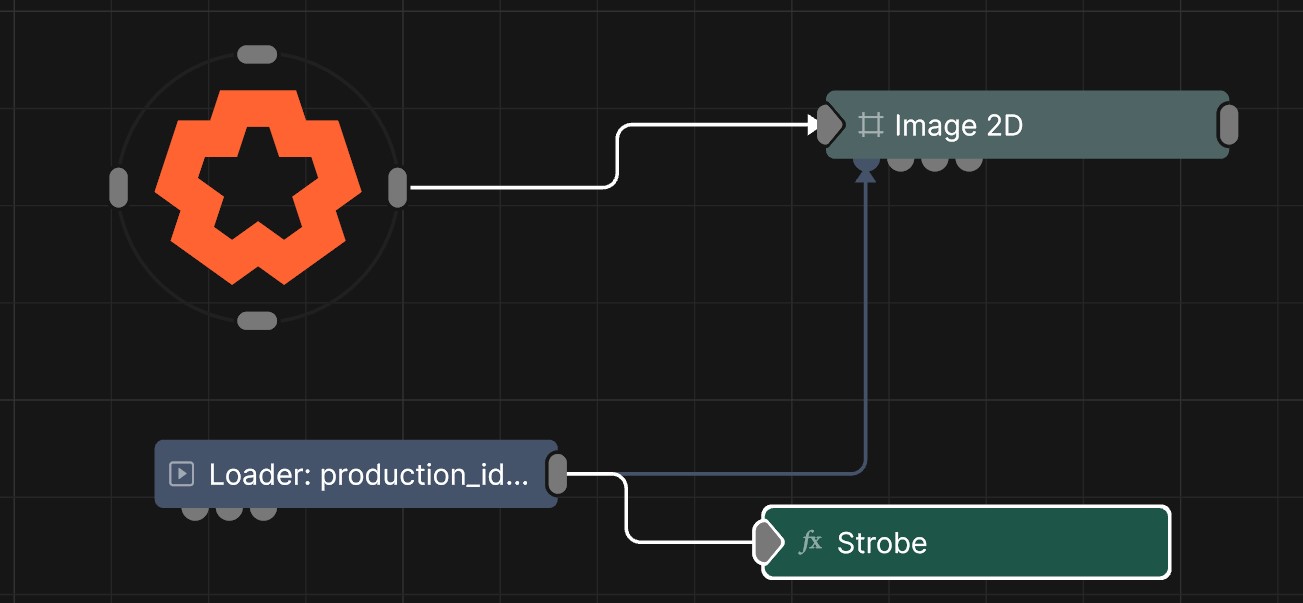
Task: Click the play icon on Loader node
Action: 181,473
